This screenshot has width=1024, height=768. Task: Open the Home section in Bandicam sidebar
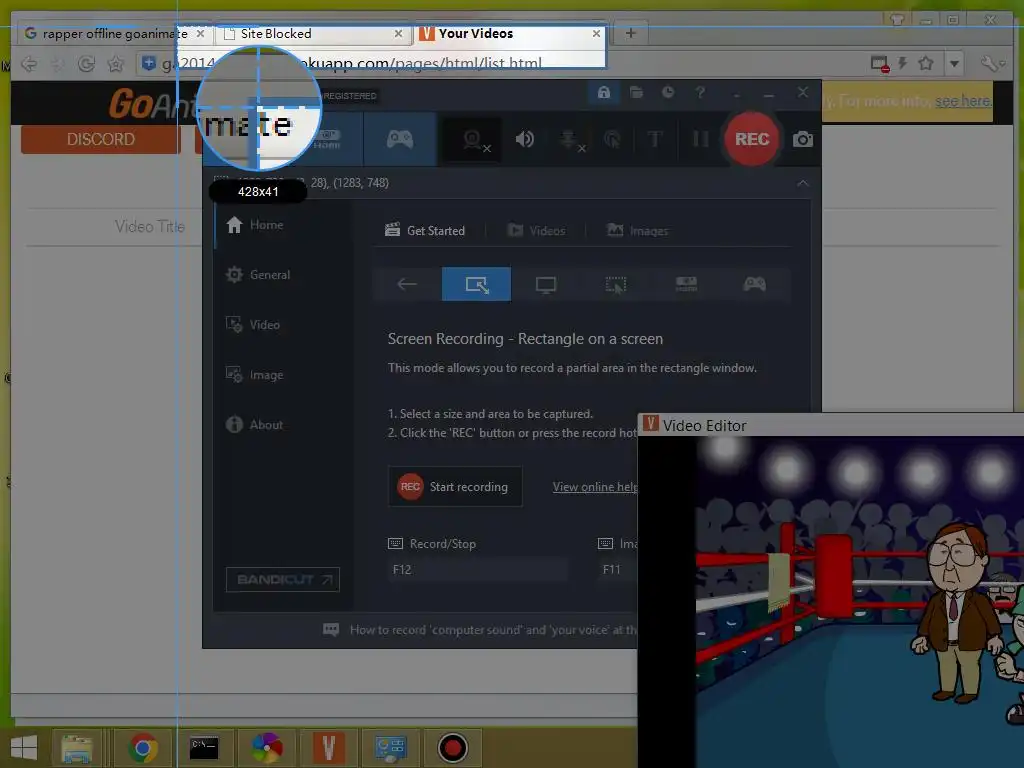pos(255,225)
